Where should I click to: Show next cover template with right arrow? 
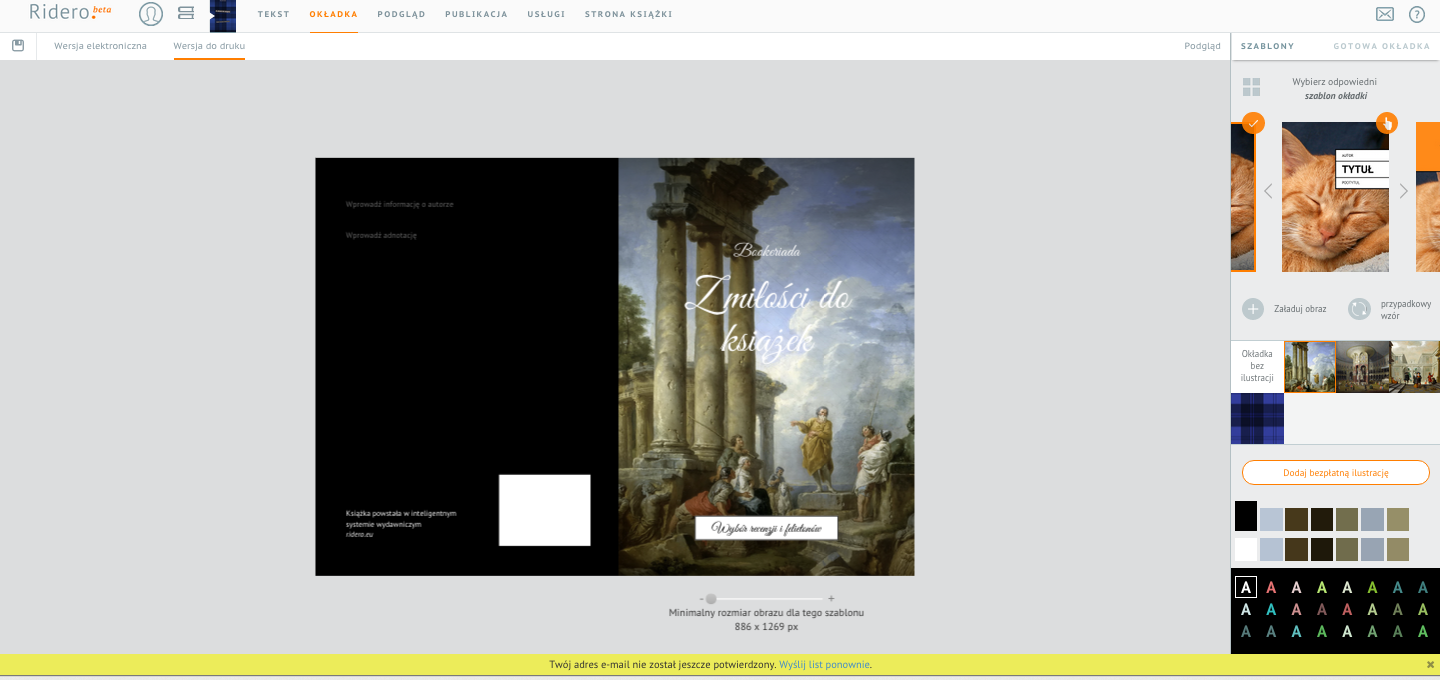coord(1403,191)
